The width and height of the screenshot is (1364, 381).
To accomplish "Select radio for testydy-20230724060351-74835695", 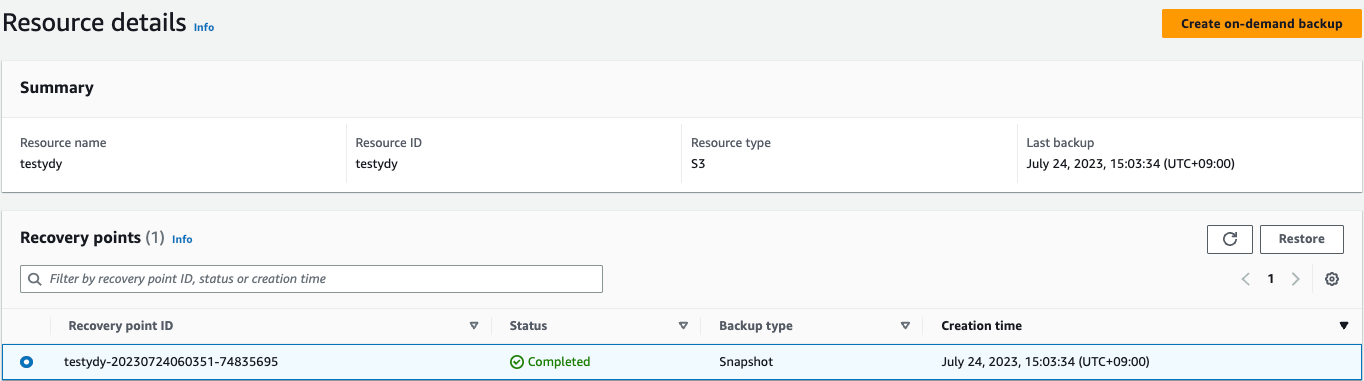I will (x=26, y=362).
